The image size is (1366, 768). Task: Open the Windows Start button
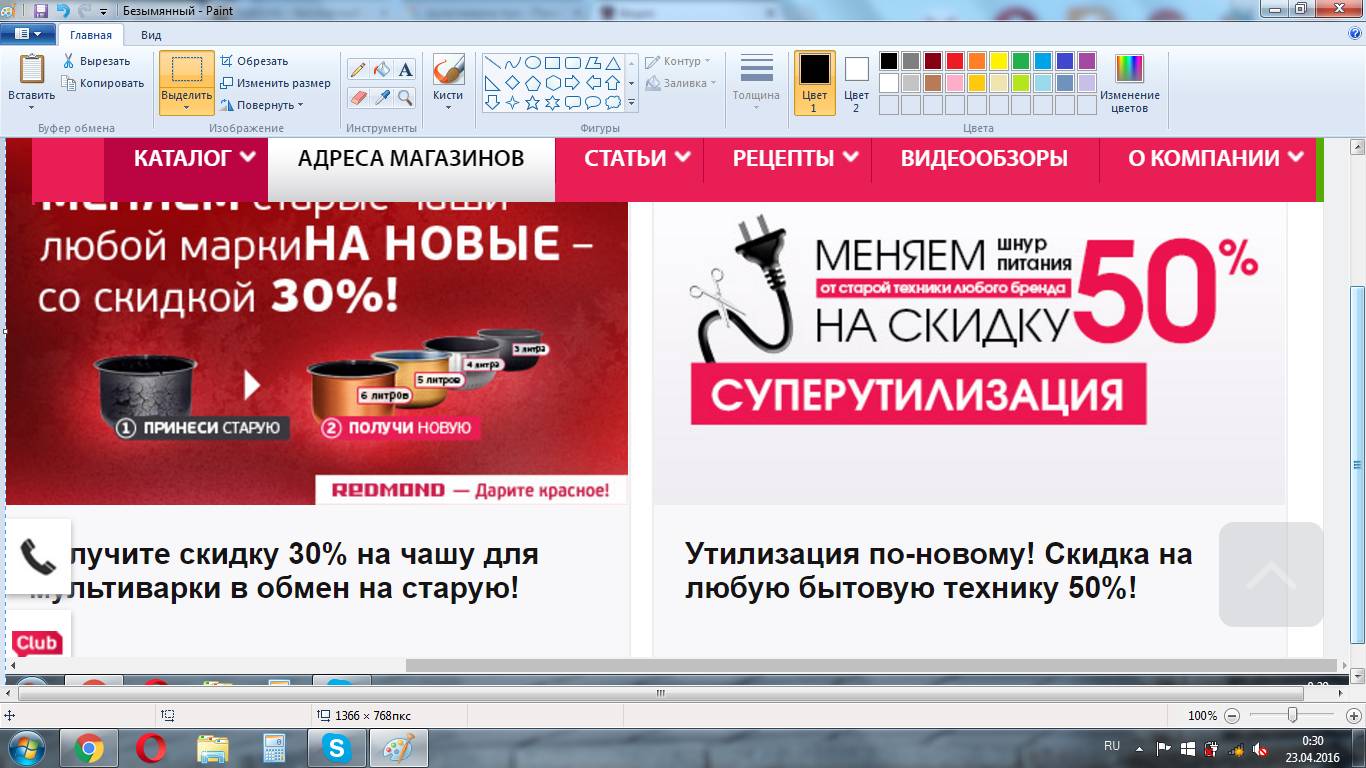tap(27, 748)
